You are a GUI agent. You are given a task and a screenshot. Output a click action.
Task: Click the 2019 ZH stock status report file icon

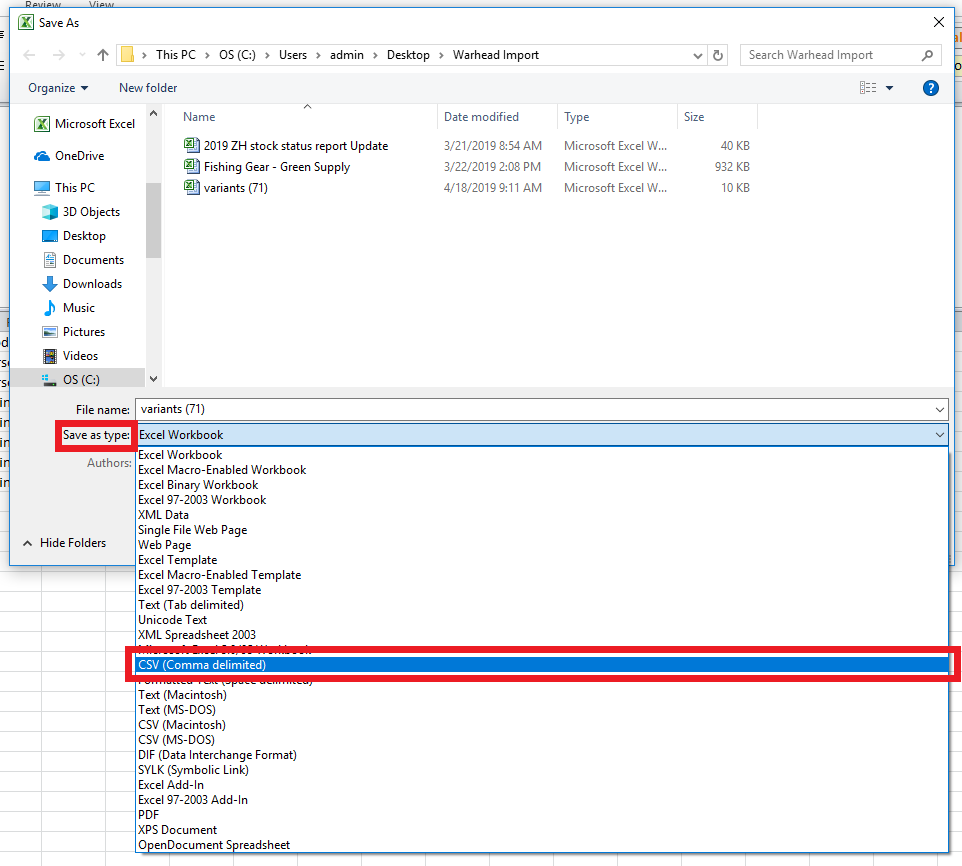coord(191,145)
